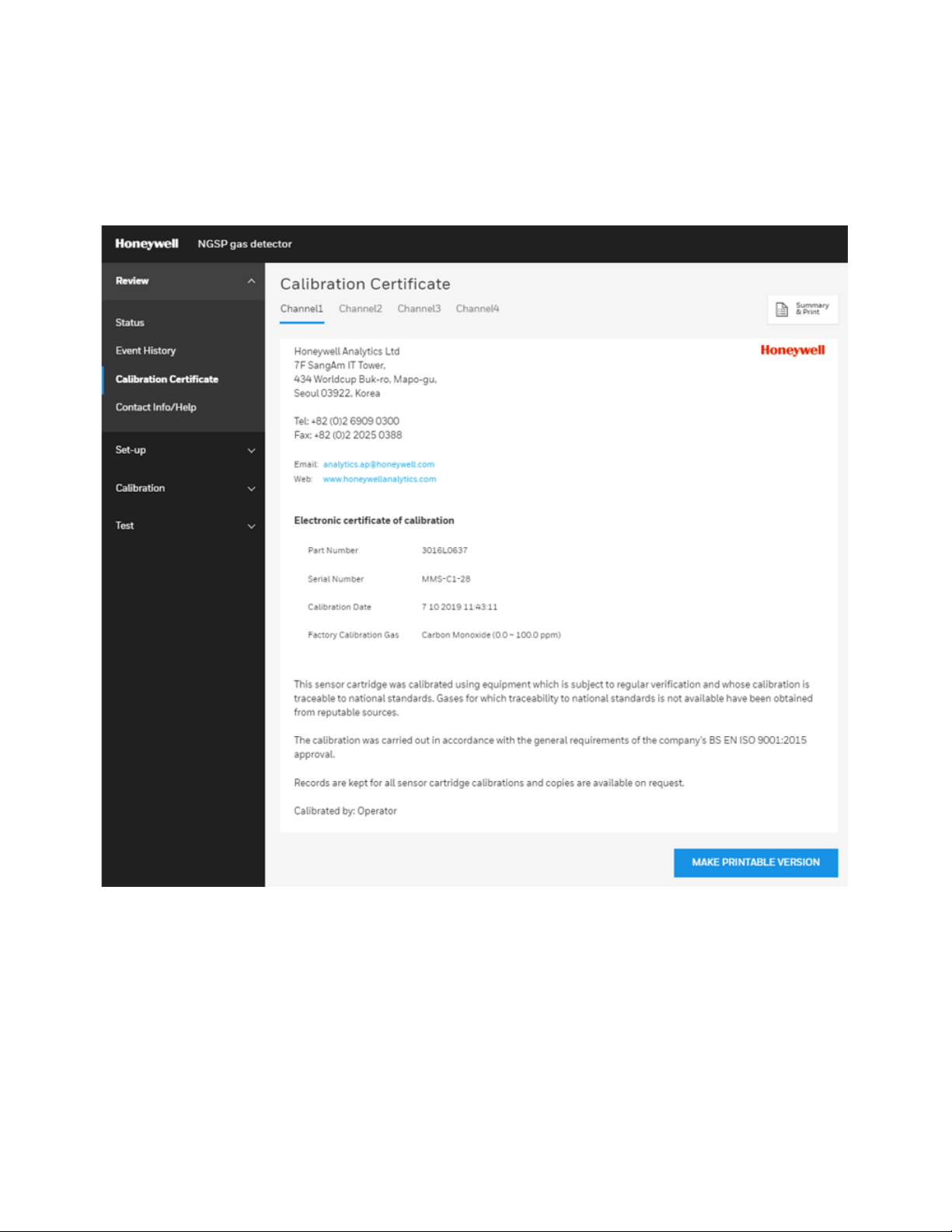
Task: Click the Calibration Certificate page heading
Action: pyautogui.click(x=365, y=284)
